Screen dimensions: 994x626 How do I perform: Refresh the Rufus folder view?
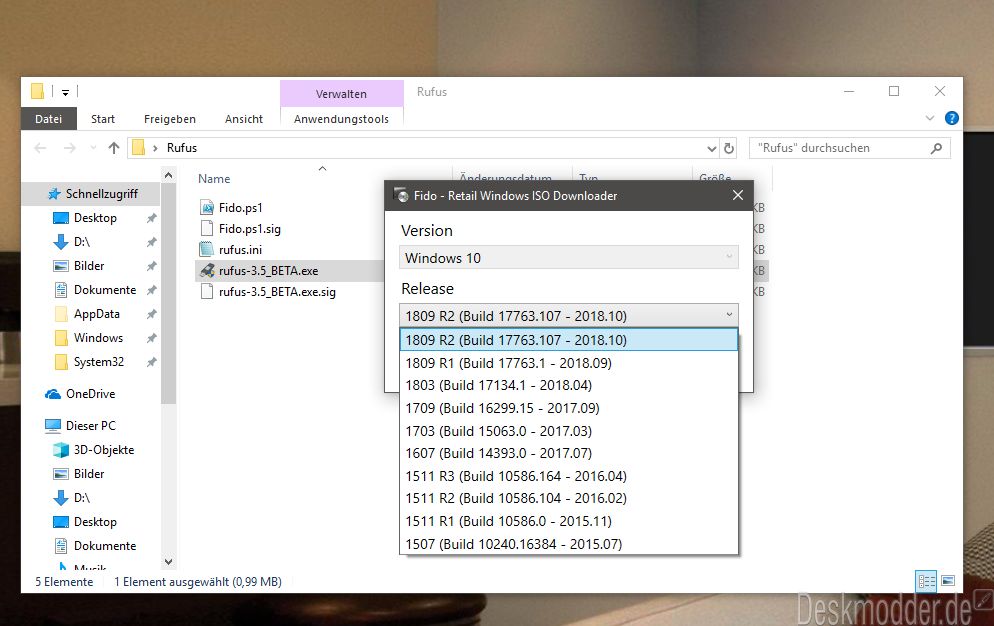click(x=729, y=148)
